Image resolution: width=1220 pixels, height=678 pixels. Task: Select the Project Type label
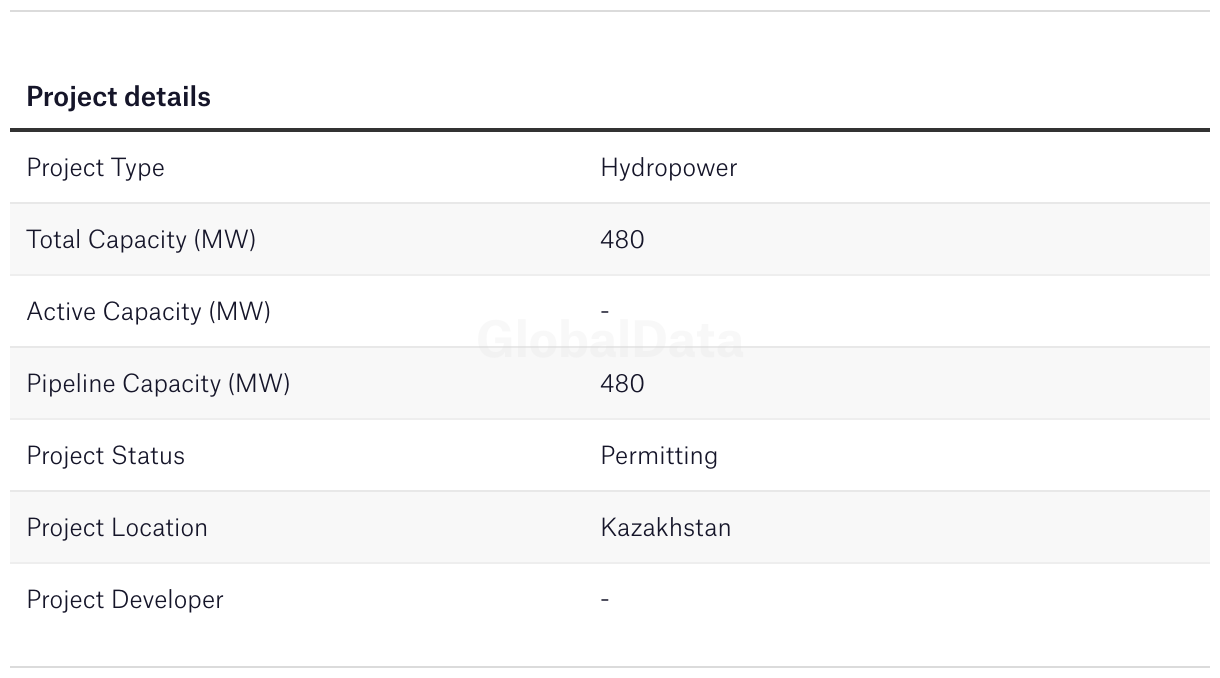point(95,167)
